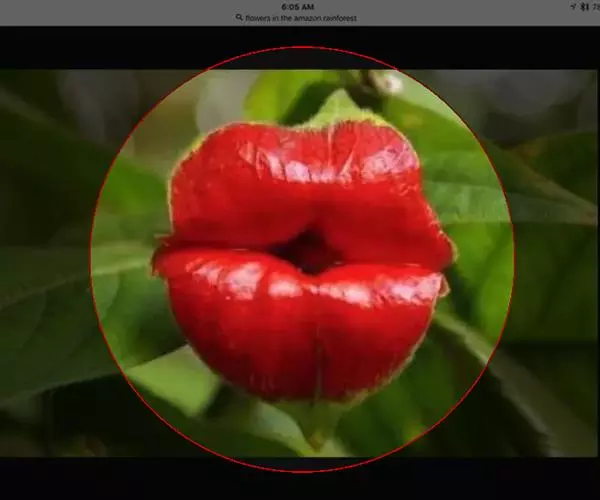
Task: Tap the red circle outline at its left edge
Action: [x=91, y=258]
